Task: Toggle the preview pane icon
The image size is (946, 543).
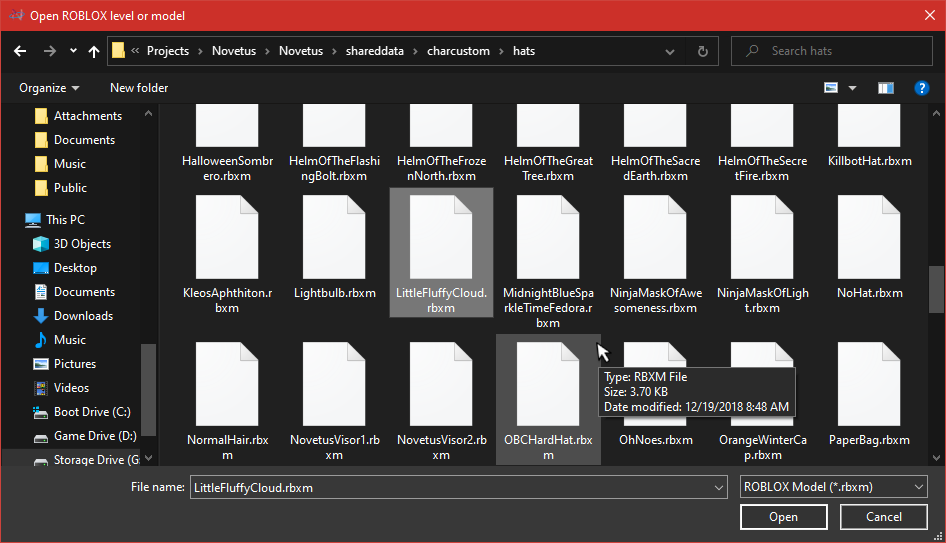Action: point(885,88)
